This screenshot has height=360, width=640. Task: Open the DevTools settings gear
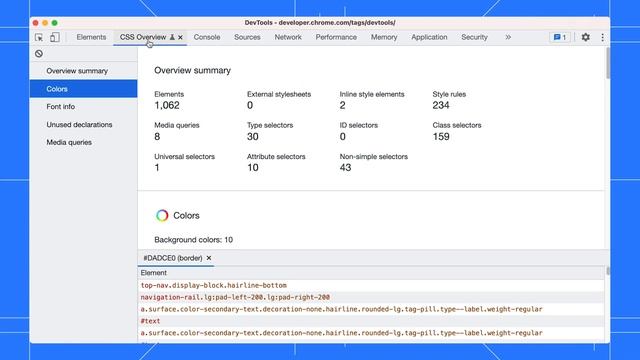click(585, 37)
